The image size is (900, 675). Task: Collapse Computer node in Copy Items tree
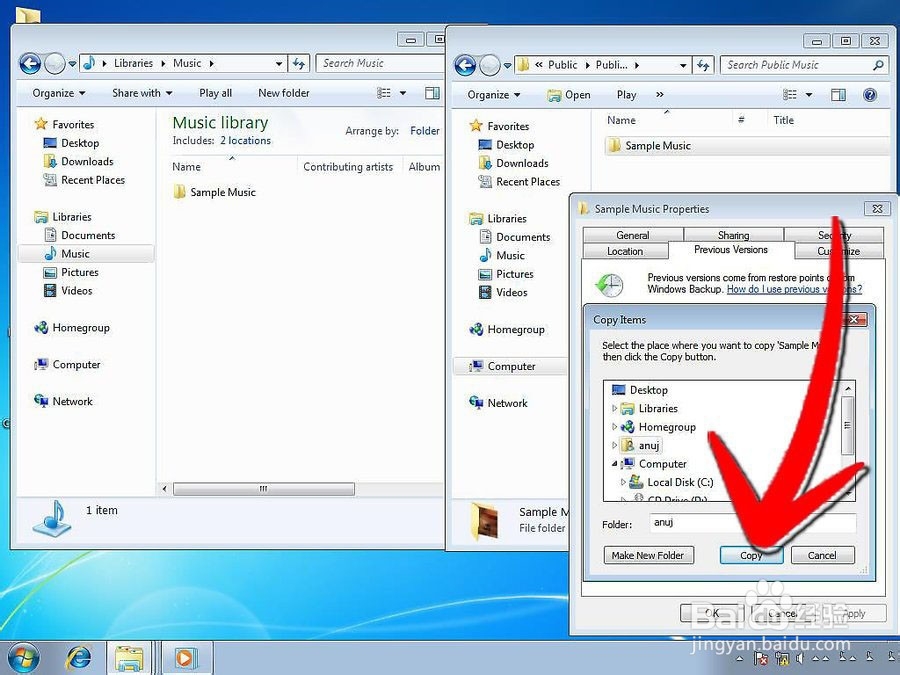pos(614,463)
